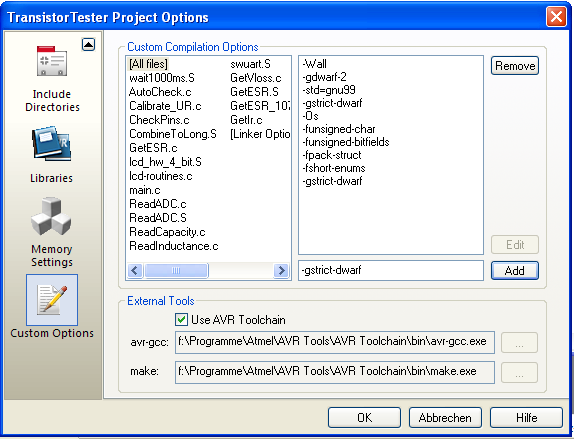Click the Remove button

point(515,66)
